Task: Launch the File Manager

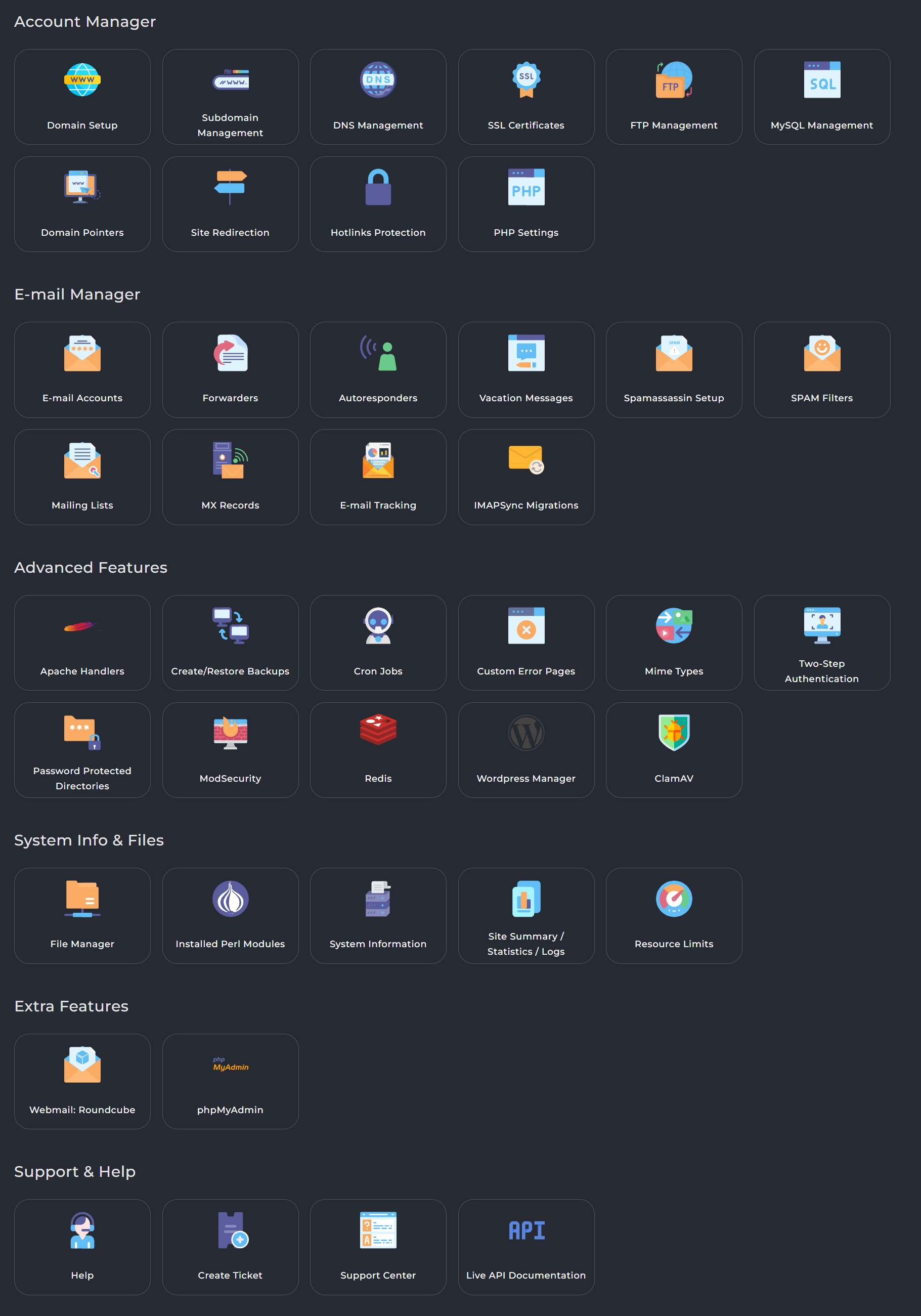Action: tap(82, 915)
